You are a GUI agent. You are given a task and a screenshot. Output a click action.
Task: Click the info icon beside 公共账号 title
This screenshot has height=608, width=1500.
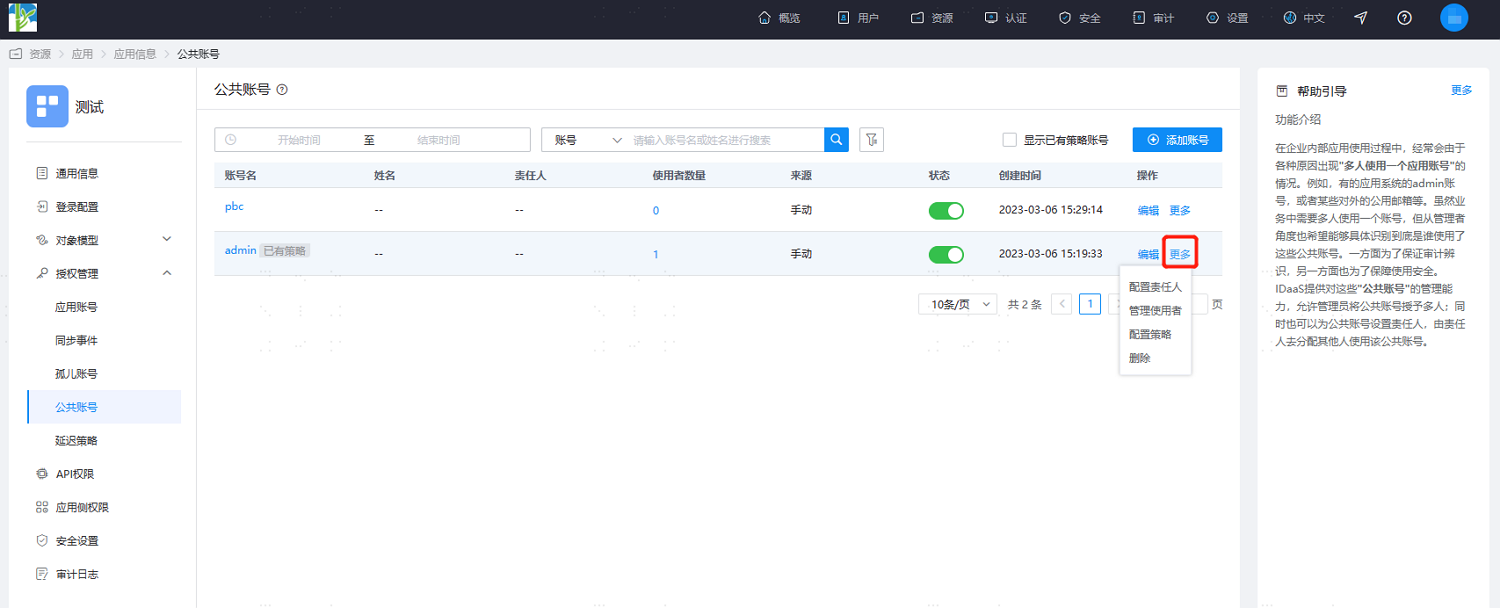tap(282, 90)
